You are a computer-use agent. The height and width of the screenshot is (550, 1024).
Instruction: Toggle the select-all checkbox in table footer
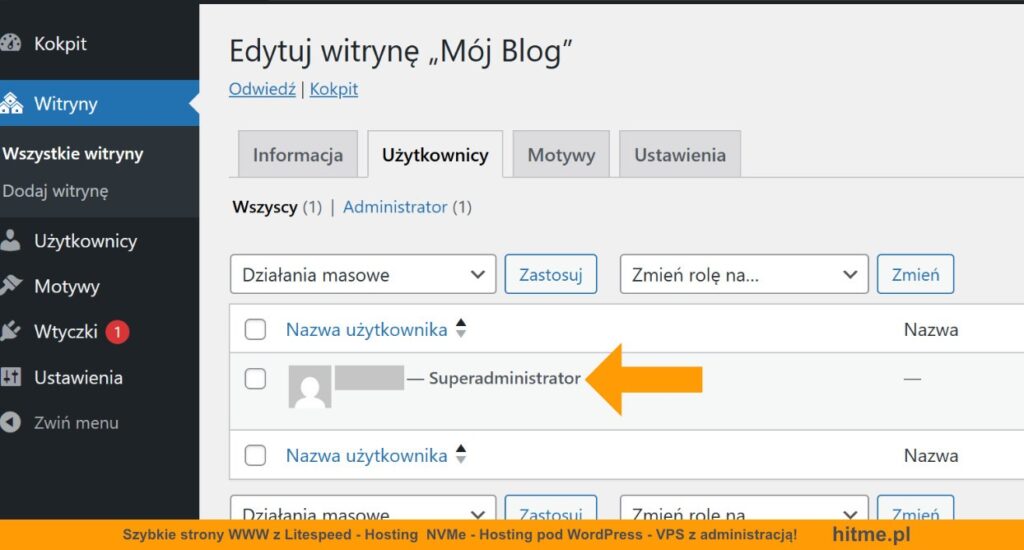click(256, 456)
